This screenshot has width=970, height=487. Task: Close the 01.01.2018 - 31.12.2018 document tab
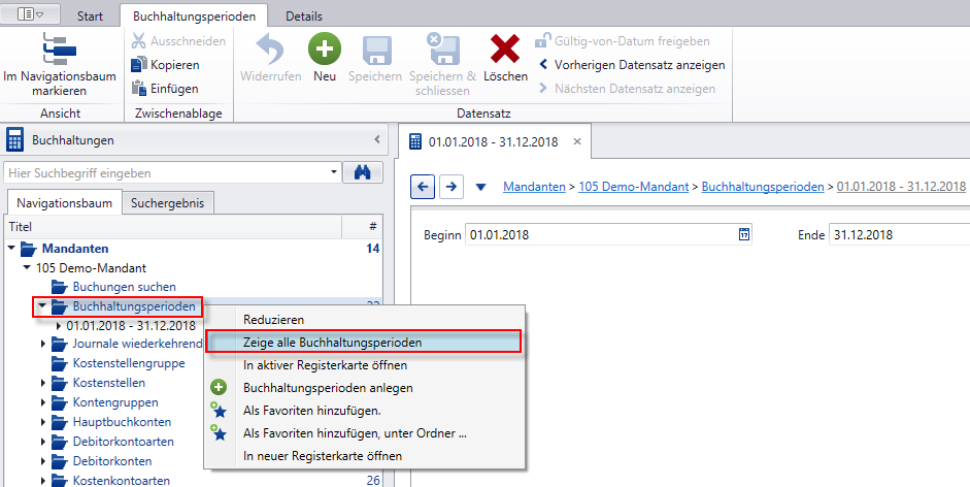click(577, 142)
